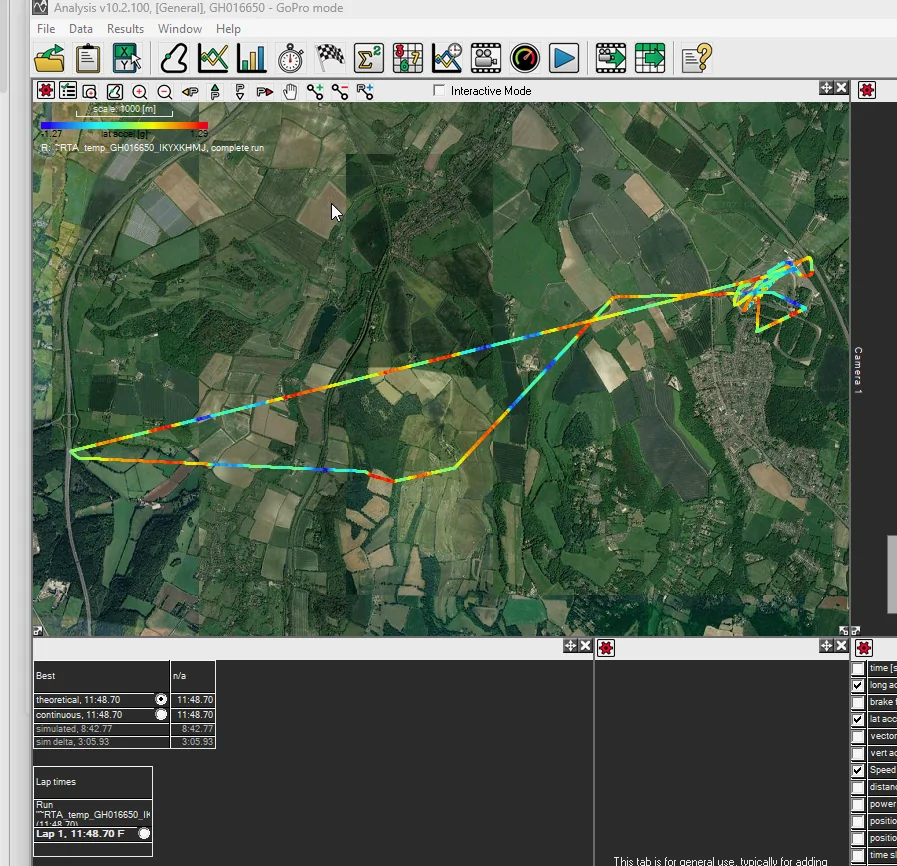This screenshot has height=866, width=897.
Task: Pan the map right arrow icon
Action: [x=264, y=92]
